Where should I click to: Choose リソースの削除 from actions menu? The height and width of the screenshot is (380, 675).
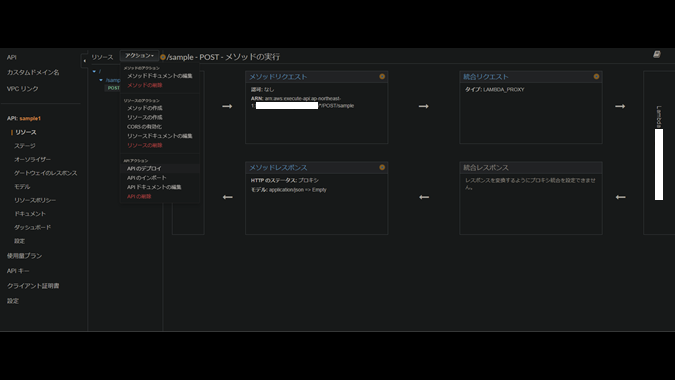145,145
